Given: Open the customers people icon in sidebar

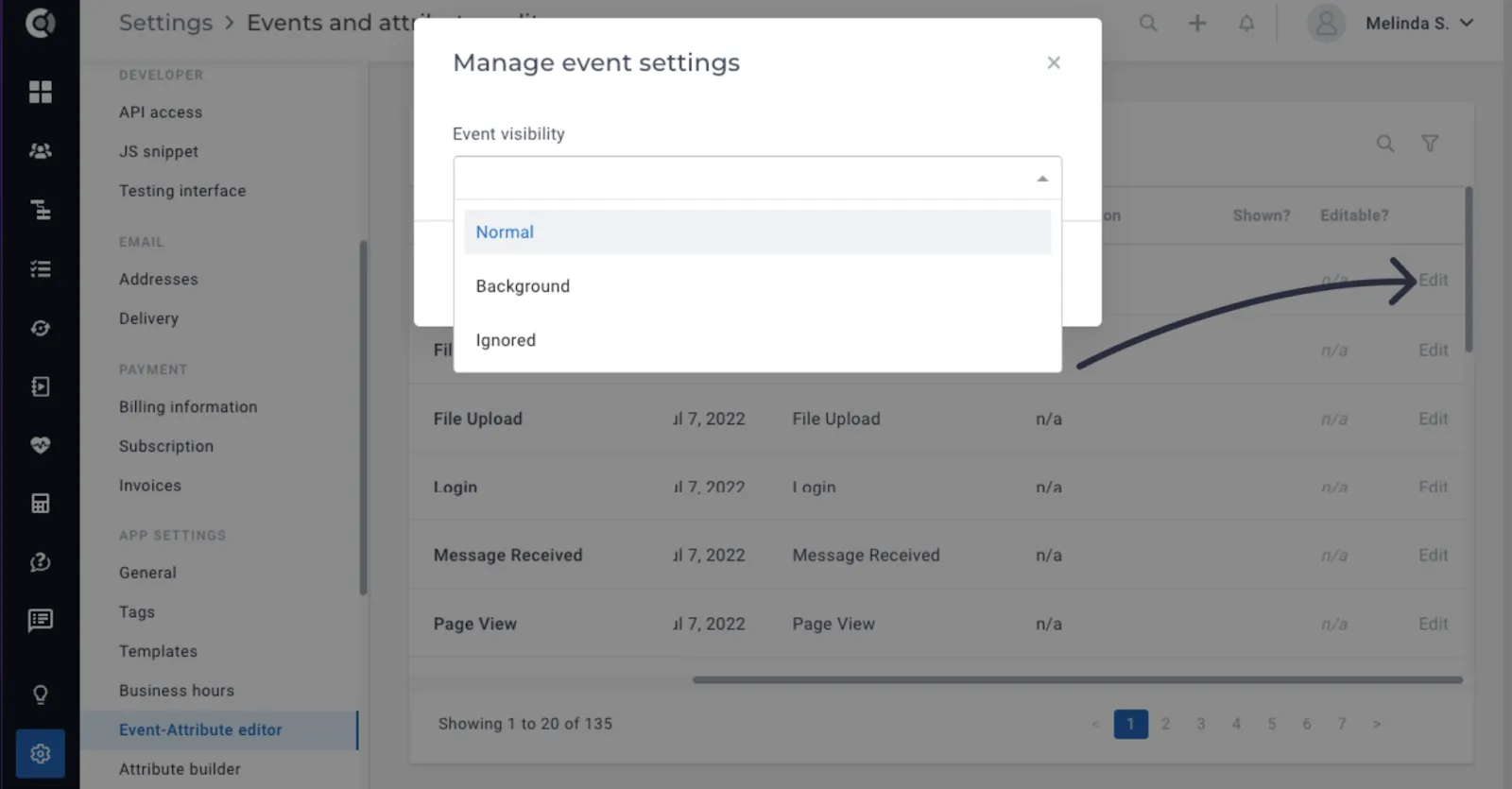Looking at the screenshot, I should point(40,151).
